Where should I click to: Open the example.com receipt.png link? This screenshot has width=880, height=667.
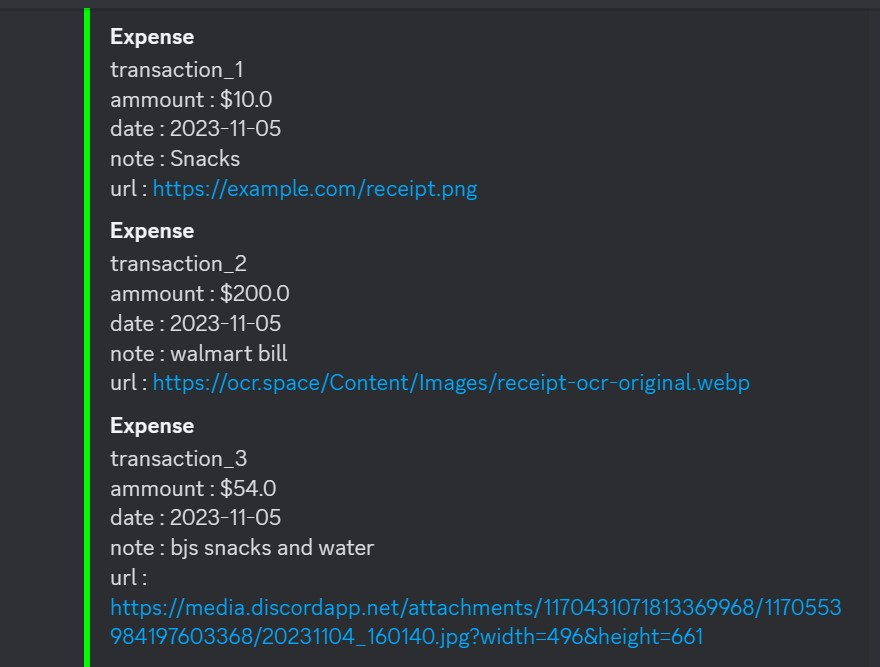point(315,189)
